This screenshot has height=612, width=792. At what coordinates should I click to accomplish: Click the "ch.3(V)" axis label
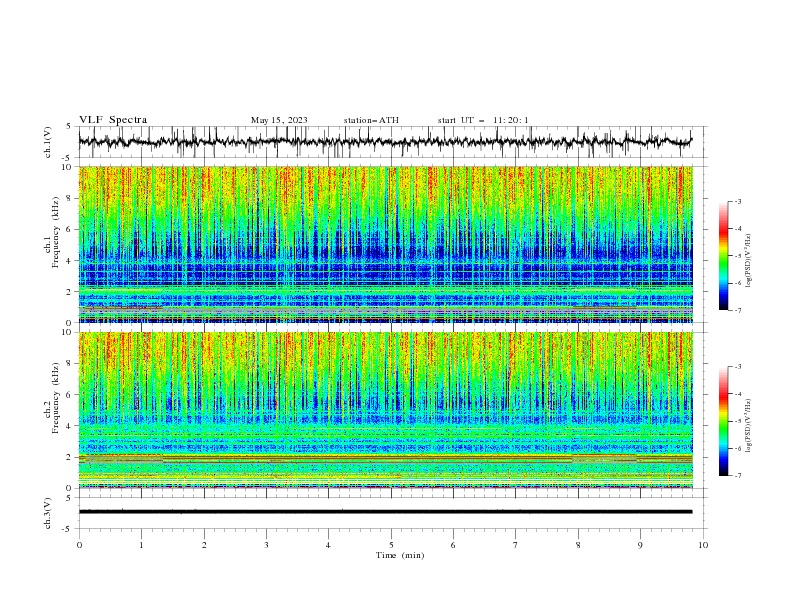(x=48, y=513)
